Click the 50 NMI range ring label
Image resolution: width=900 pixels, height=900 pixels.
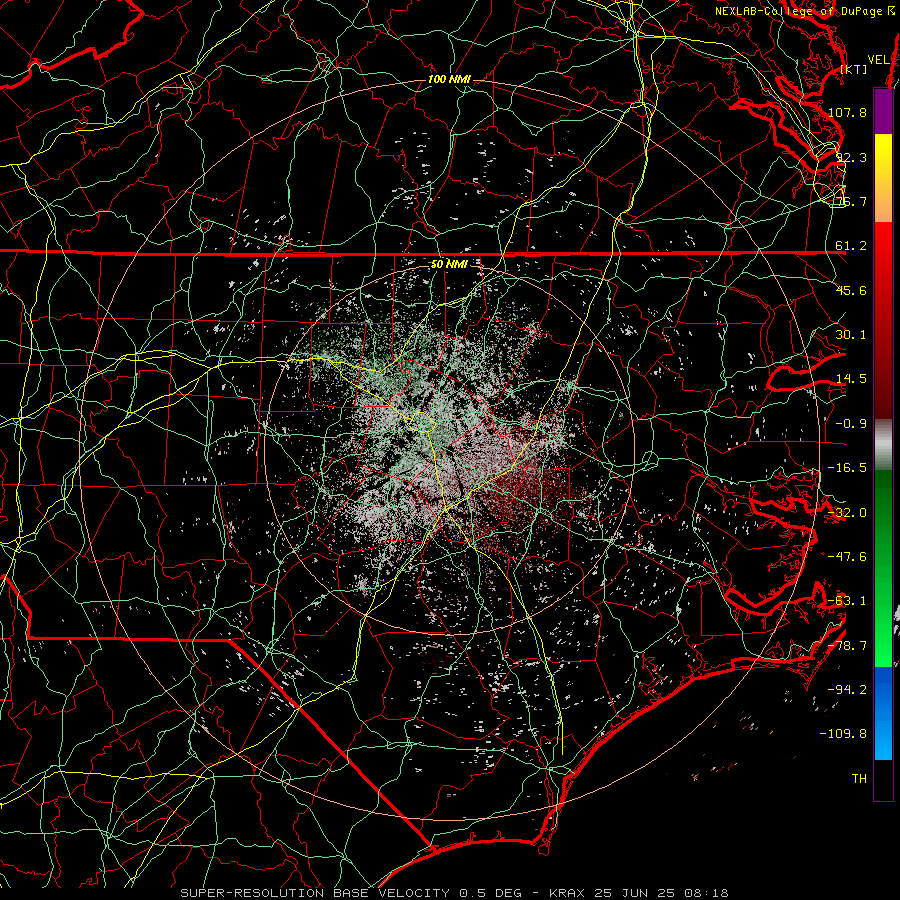pos(449,264)
